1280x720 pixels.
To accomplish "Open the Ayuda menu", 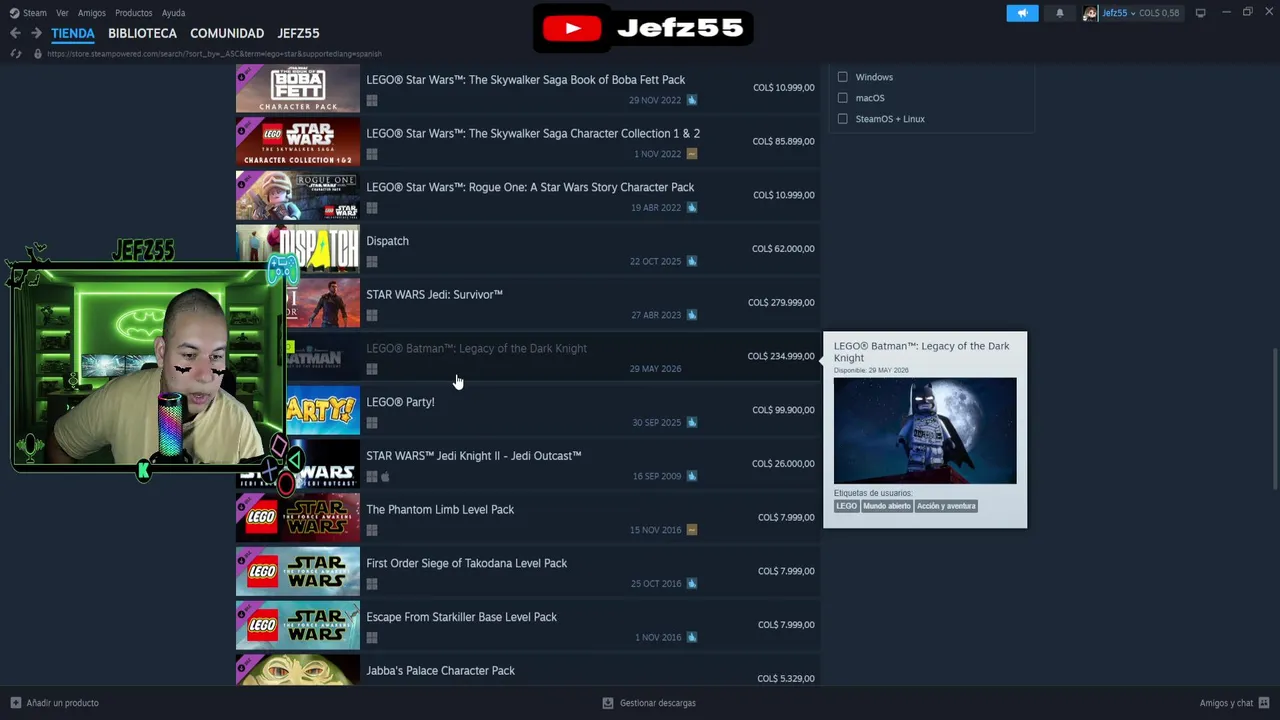I will pyautogui.click(x=173, y=13).
